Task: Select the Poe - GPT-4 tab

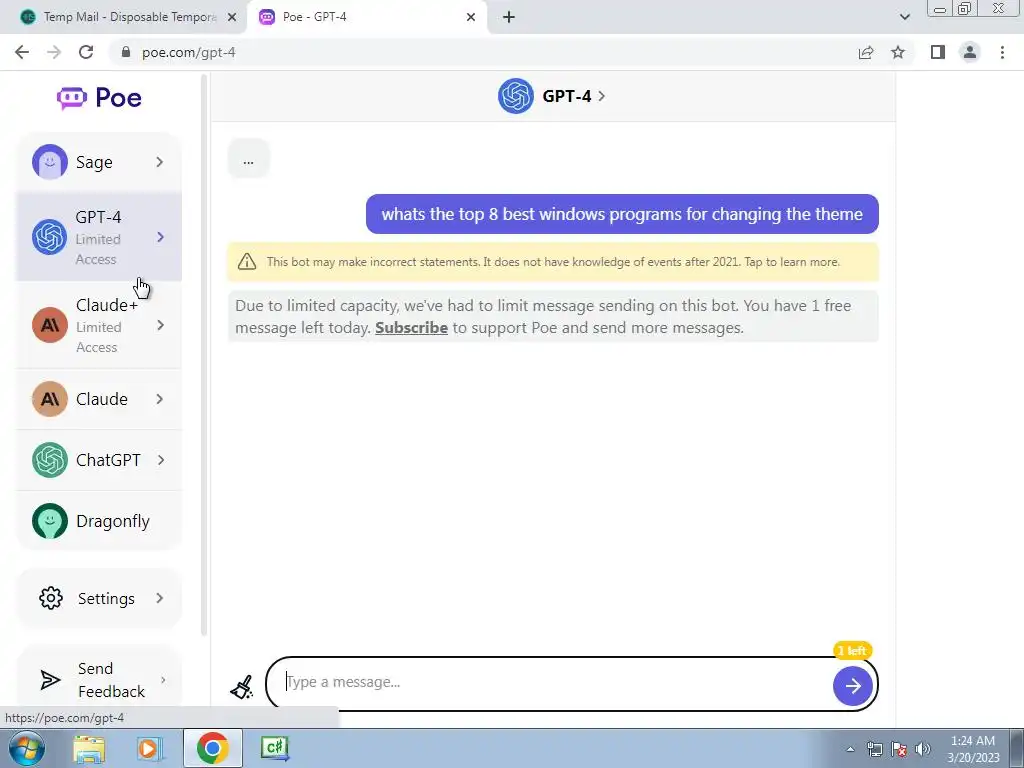Action: pyautogui.click(x=366, y=17)
